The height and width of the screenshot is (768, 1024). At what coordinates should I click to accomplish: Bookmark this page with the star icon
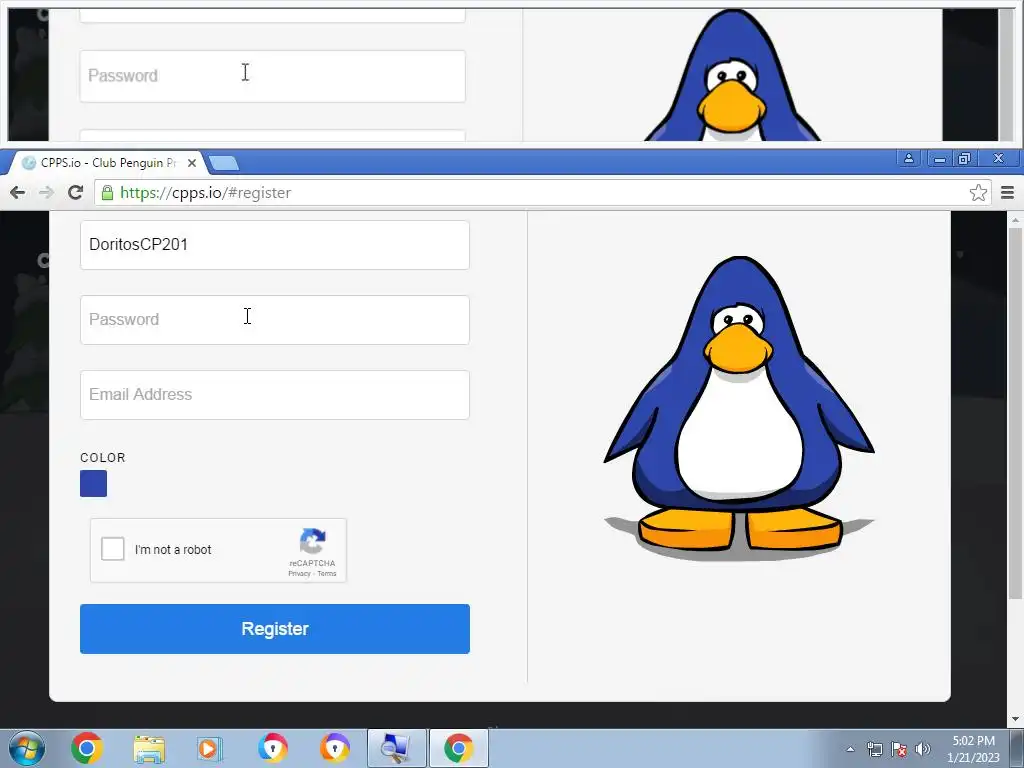978,193
